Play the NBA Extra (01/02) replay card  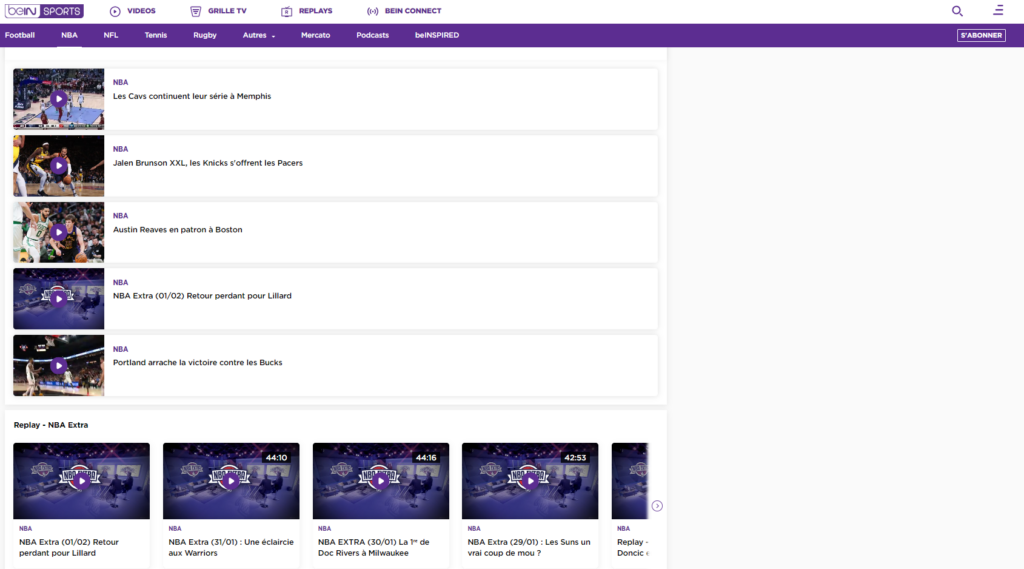(x=82, y=481)
